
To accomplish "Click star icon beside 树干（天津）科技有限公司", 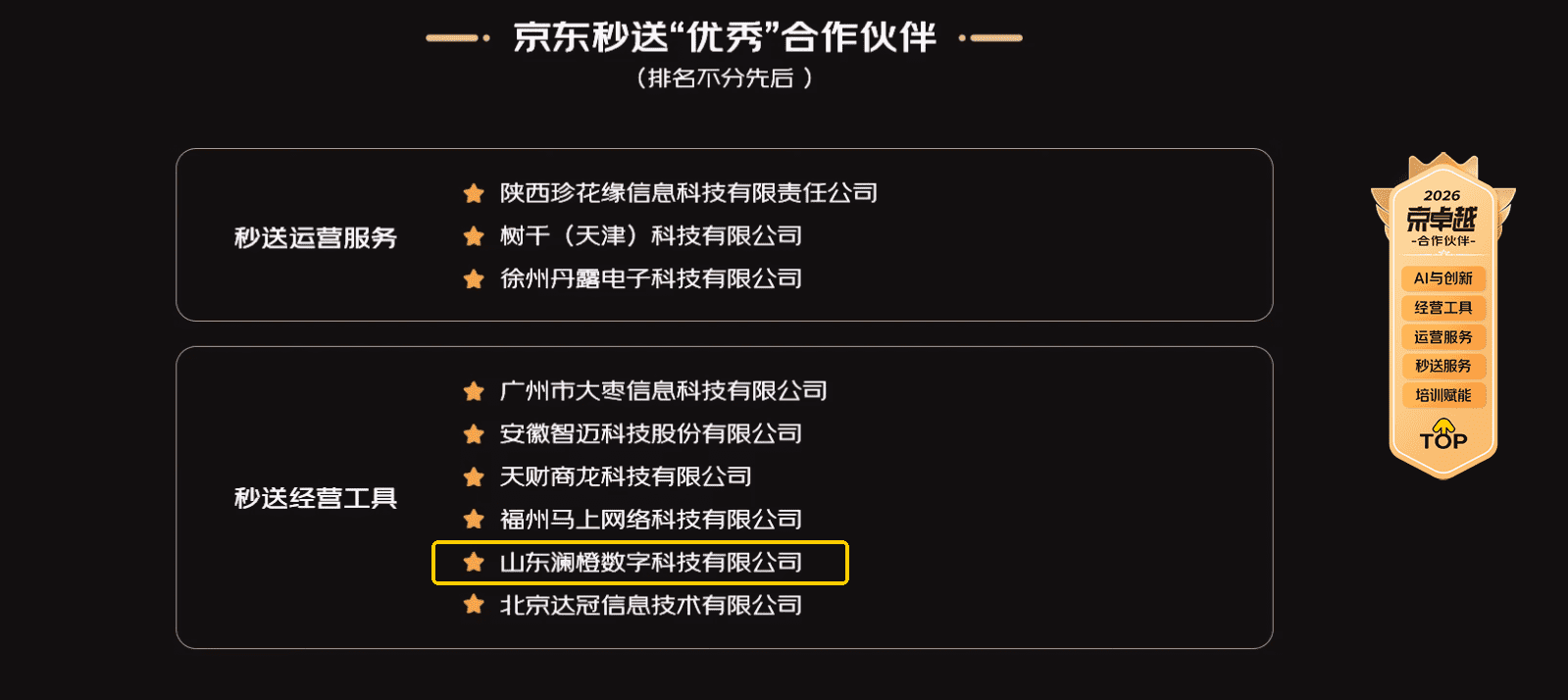I will pos(474,236).
